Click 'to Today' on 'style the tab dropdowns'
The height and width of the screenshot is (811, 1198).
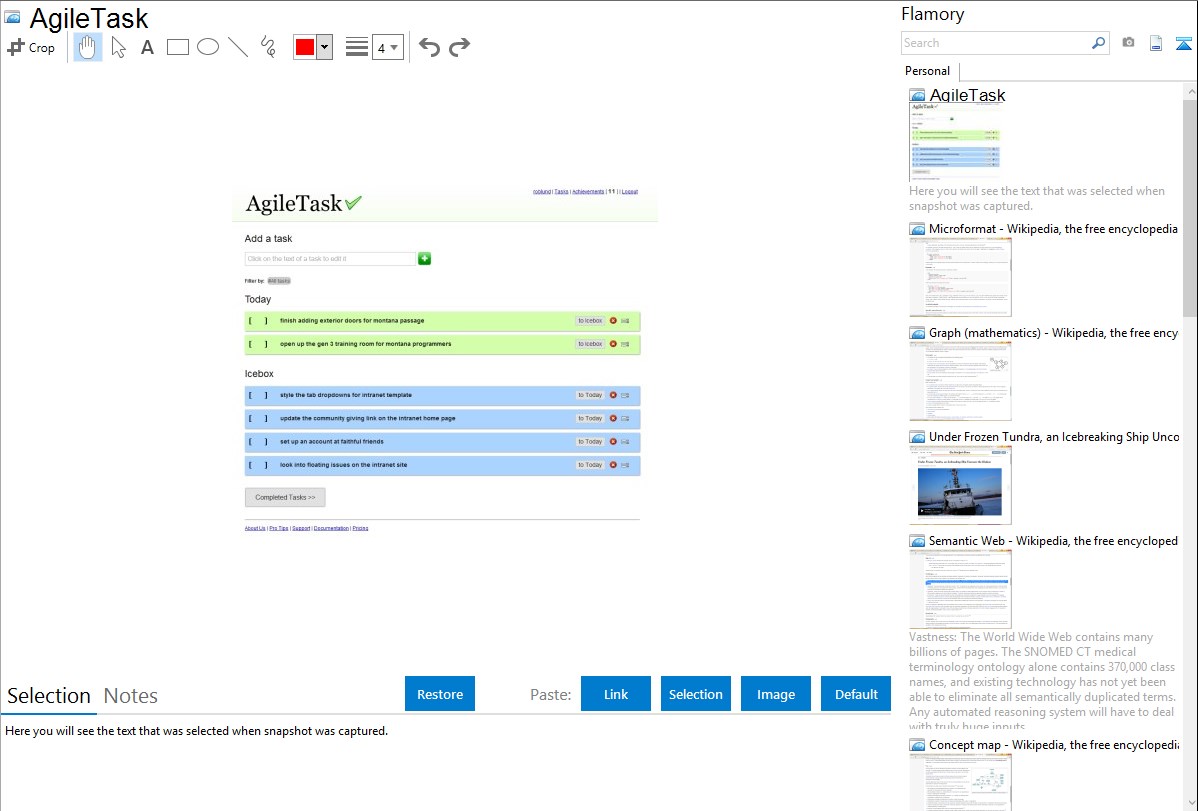click(x=590, y=395)
